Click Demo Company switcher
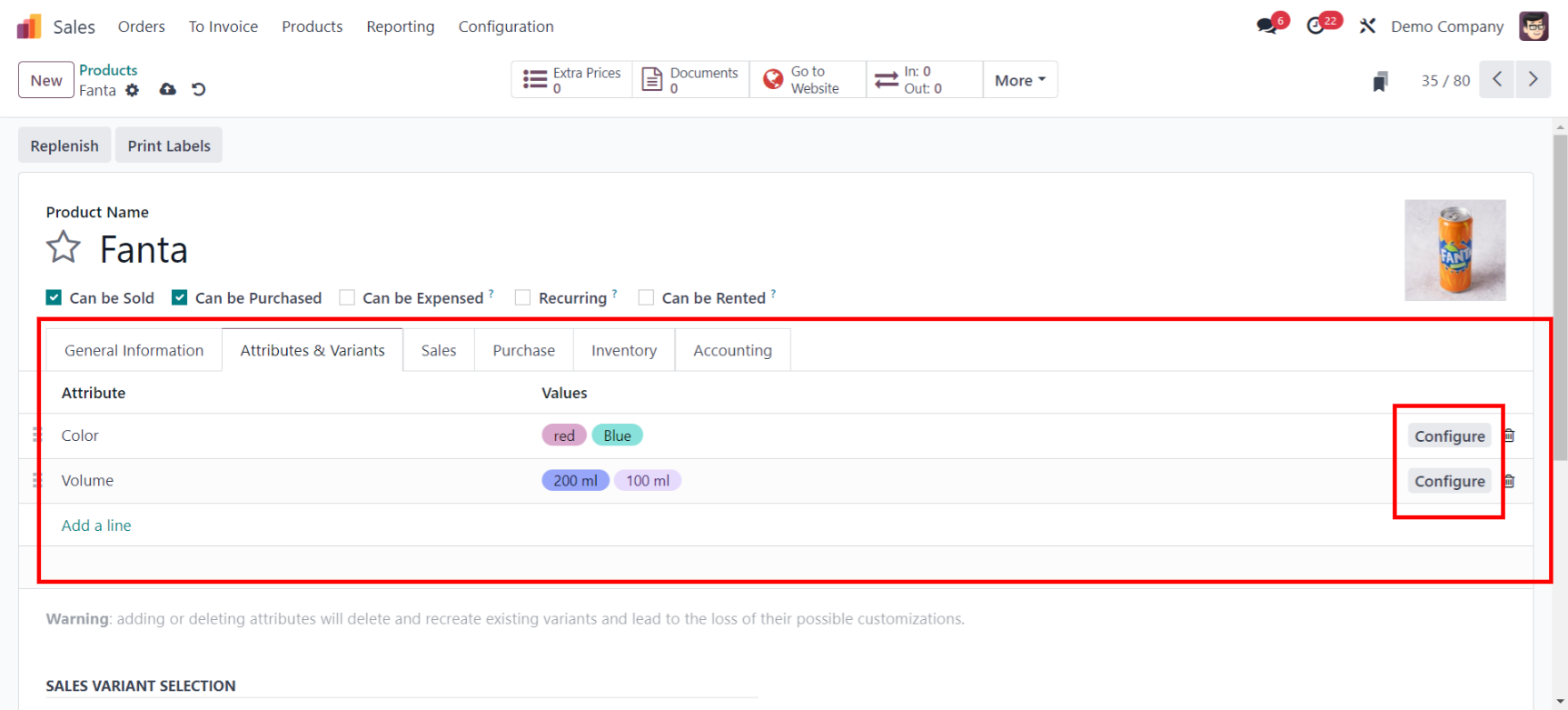This screenshot has height=710, width=1568. pos(1447,26)
